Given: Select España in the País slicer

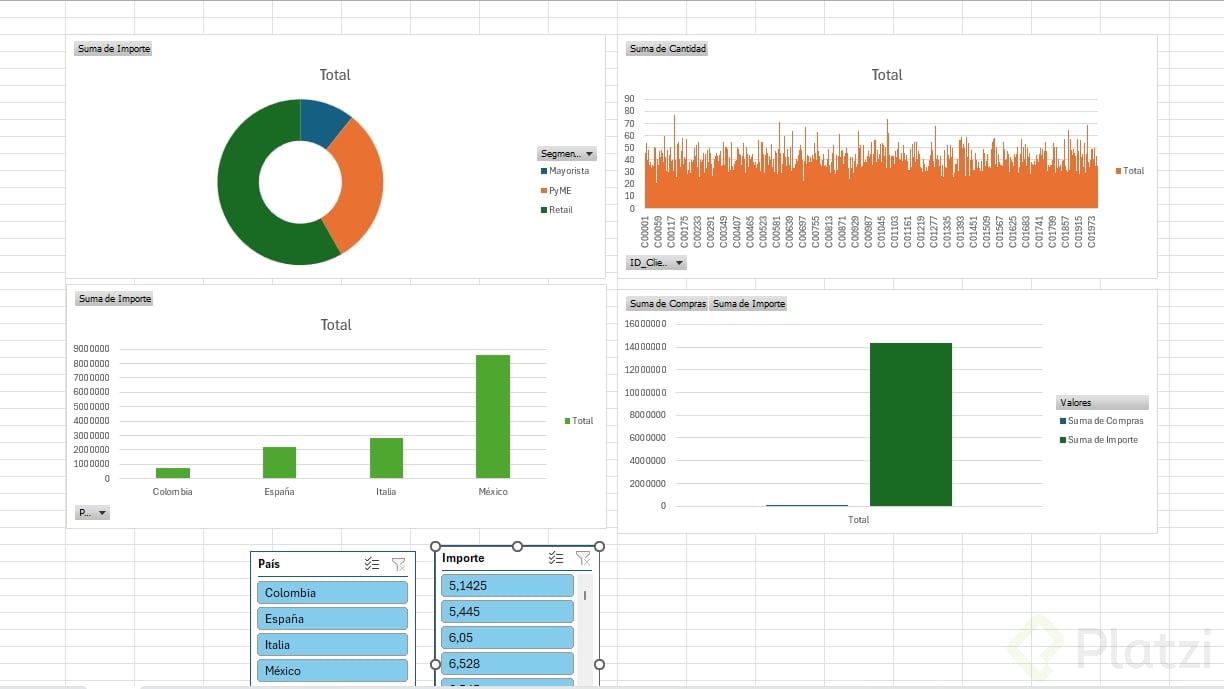Looking at the screenshot, I should click(x=332, y=619).
